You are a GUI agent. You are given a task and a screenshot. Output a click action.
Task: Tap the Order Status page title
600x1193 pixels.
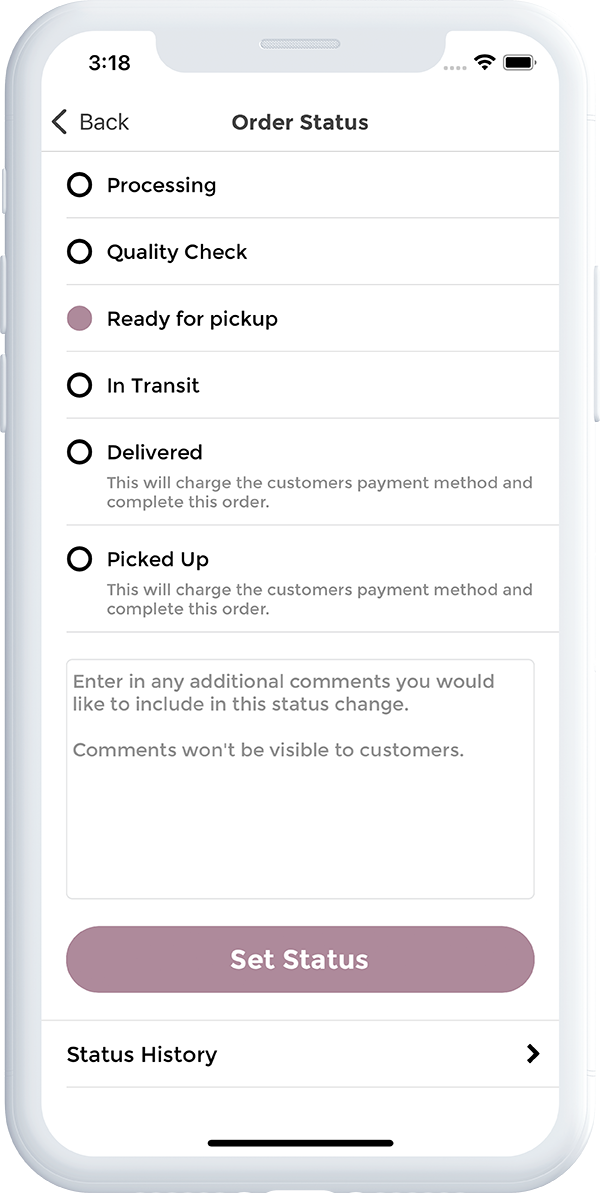click(x=300, y=122)
